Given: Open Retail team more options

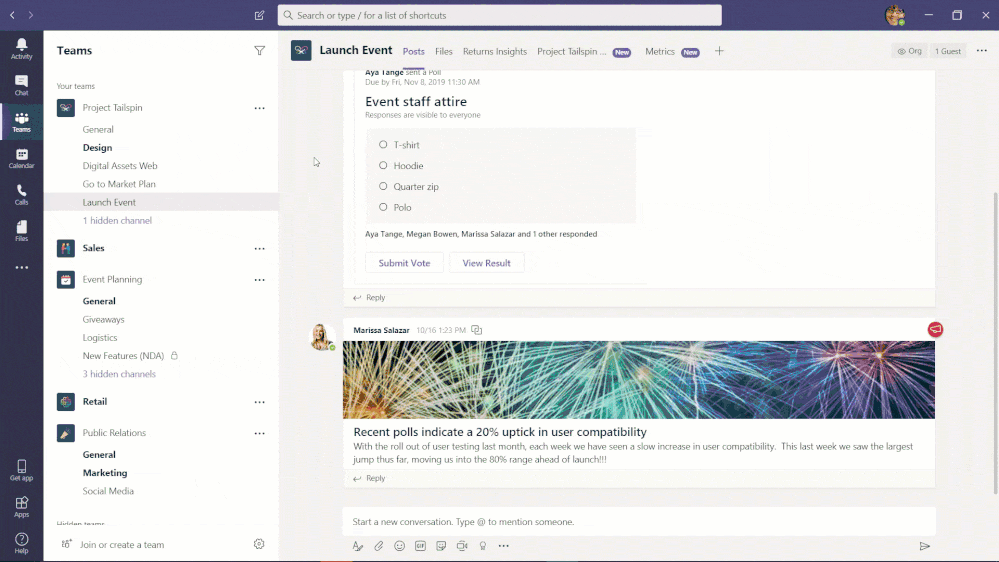Looking at the screenshot, I should click(x=259, y=402).
